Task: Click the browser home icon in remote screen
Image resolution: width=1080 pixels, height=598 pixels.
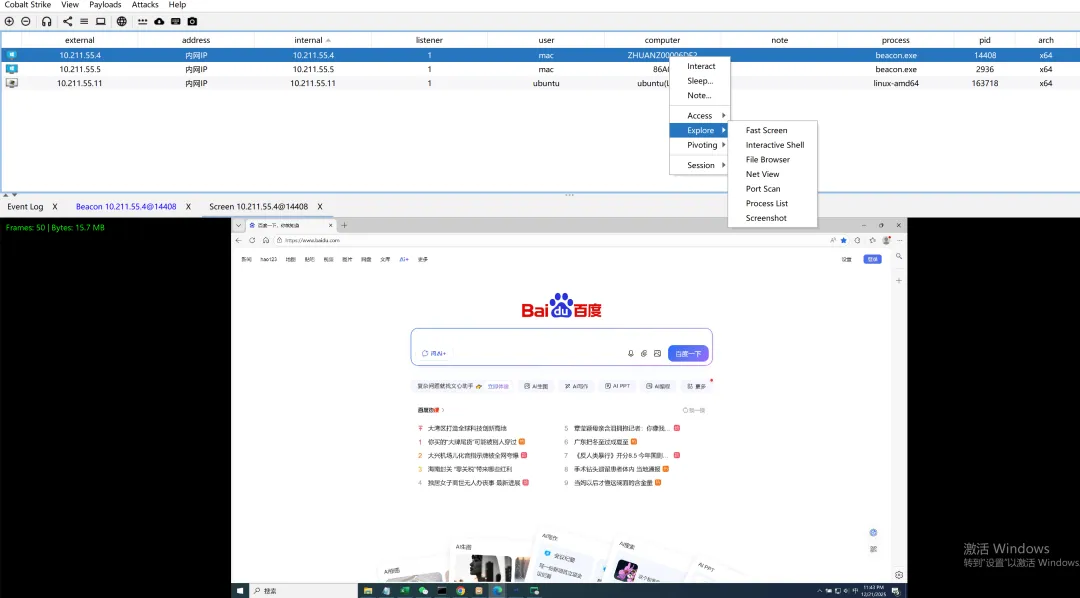Action: pyautogui.click(x=266, y=240)
